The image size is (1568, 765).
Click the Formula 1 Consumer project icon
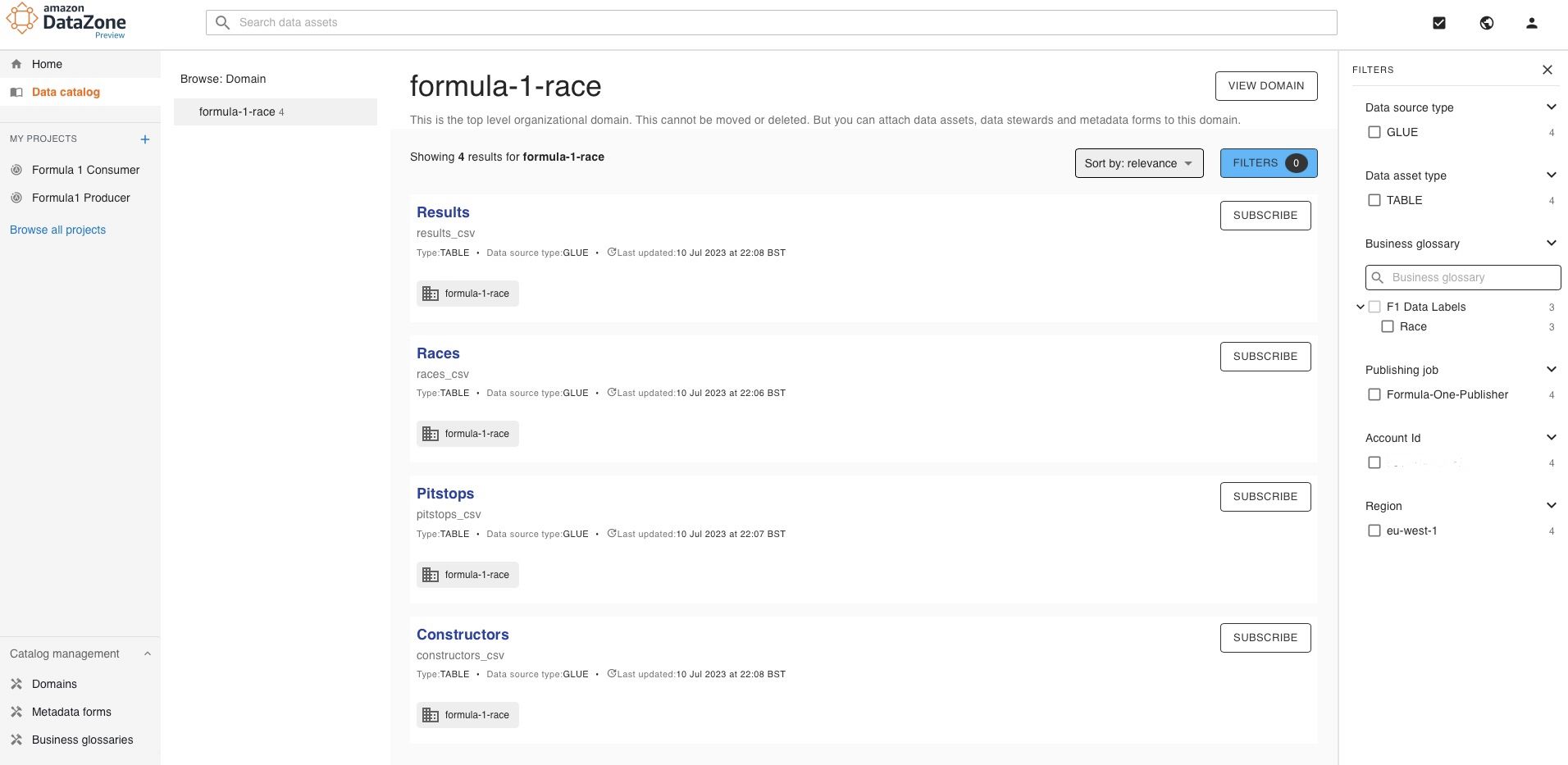tap(16, 170)
